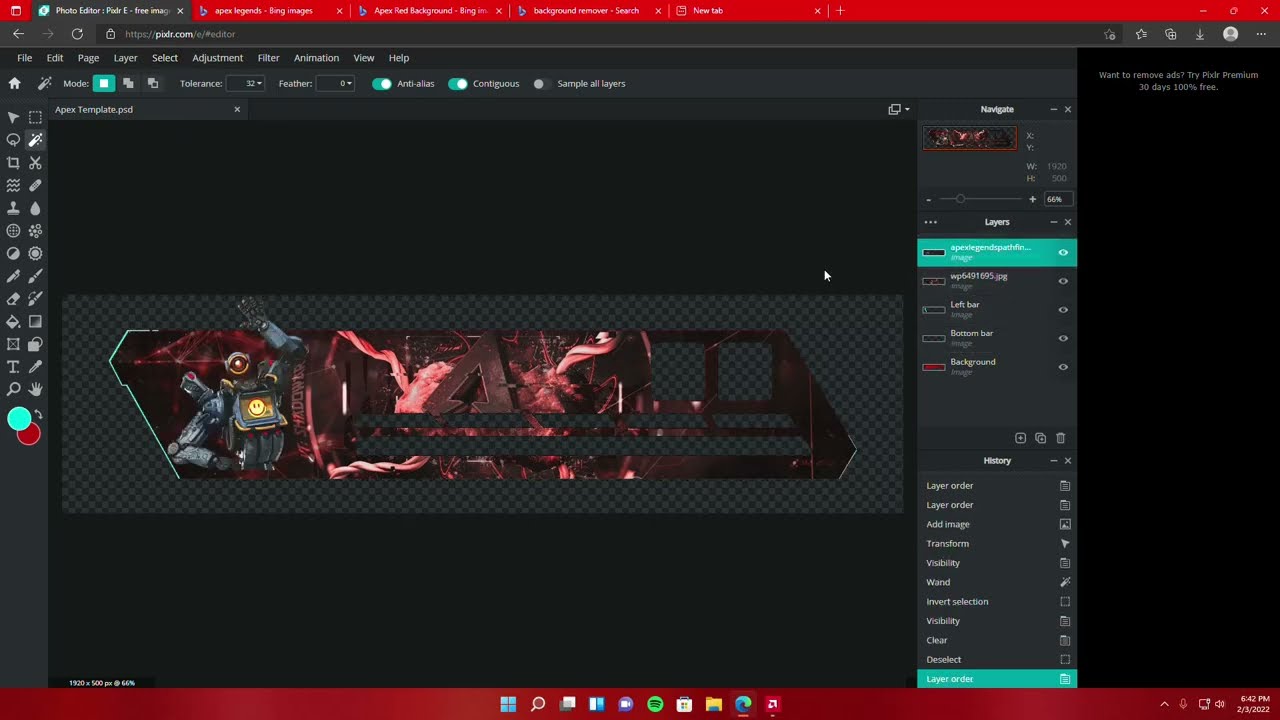This screenshot has height=720, width=1280.
Task: Hide the Background layer
Action: point(1063,367)
